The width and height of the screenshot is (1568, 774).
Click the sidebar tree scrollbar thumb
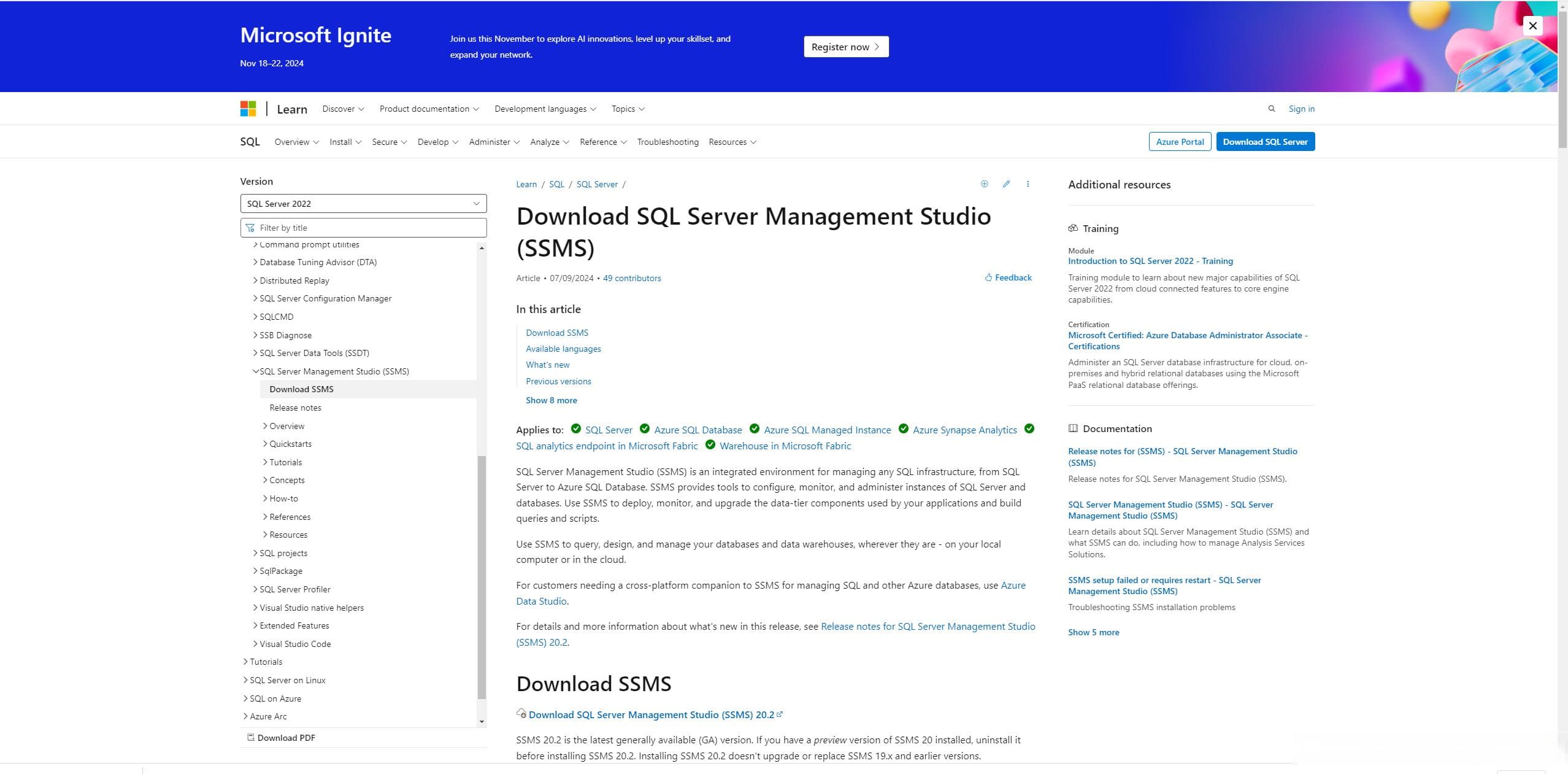point(482,577)
